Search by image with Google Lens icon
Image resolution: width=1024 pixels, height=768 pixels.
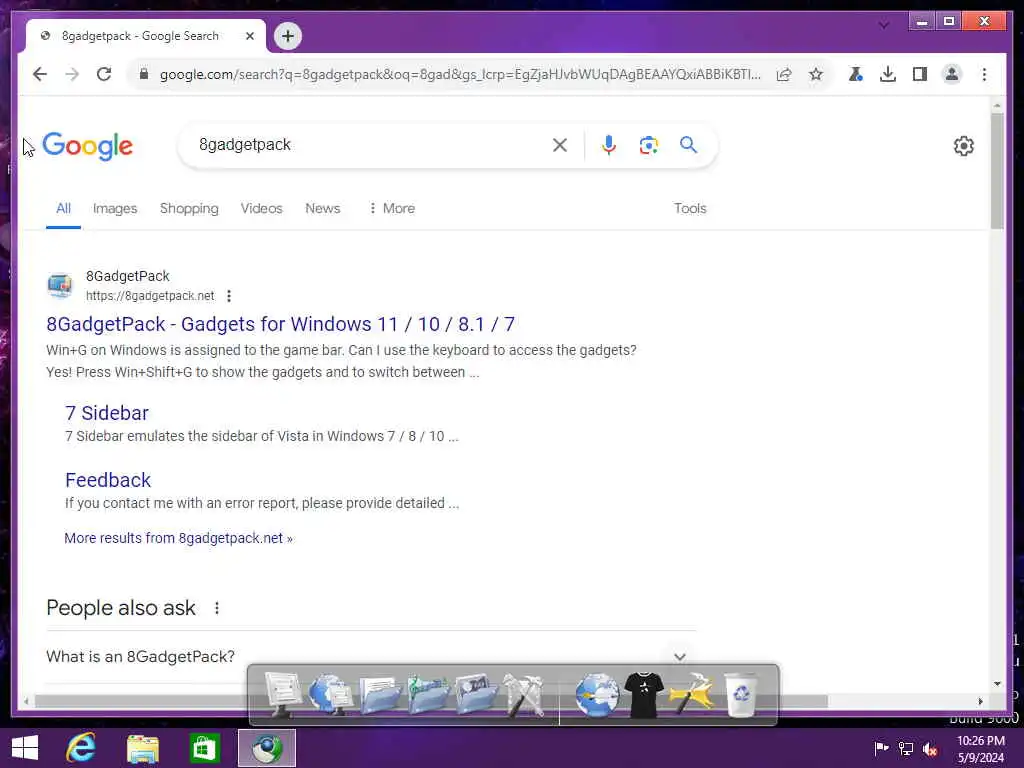pyautogui.click(x=648, y=145)
